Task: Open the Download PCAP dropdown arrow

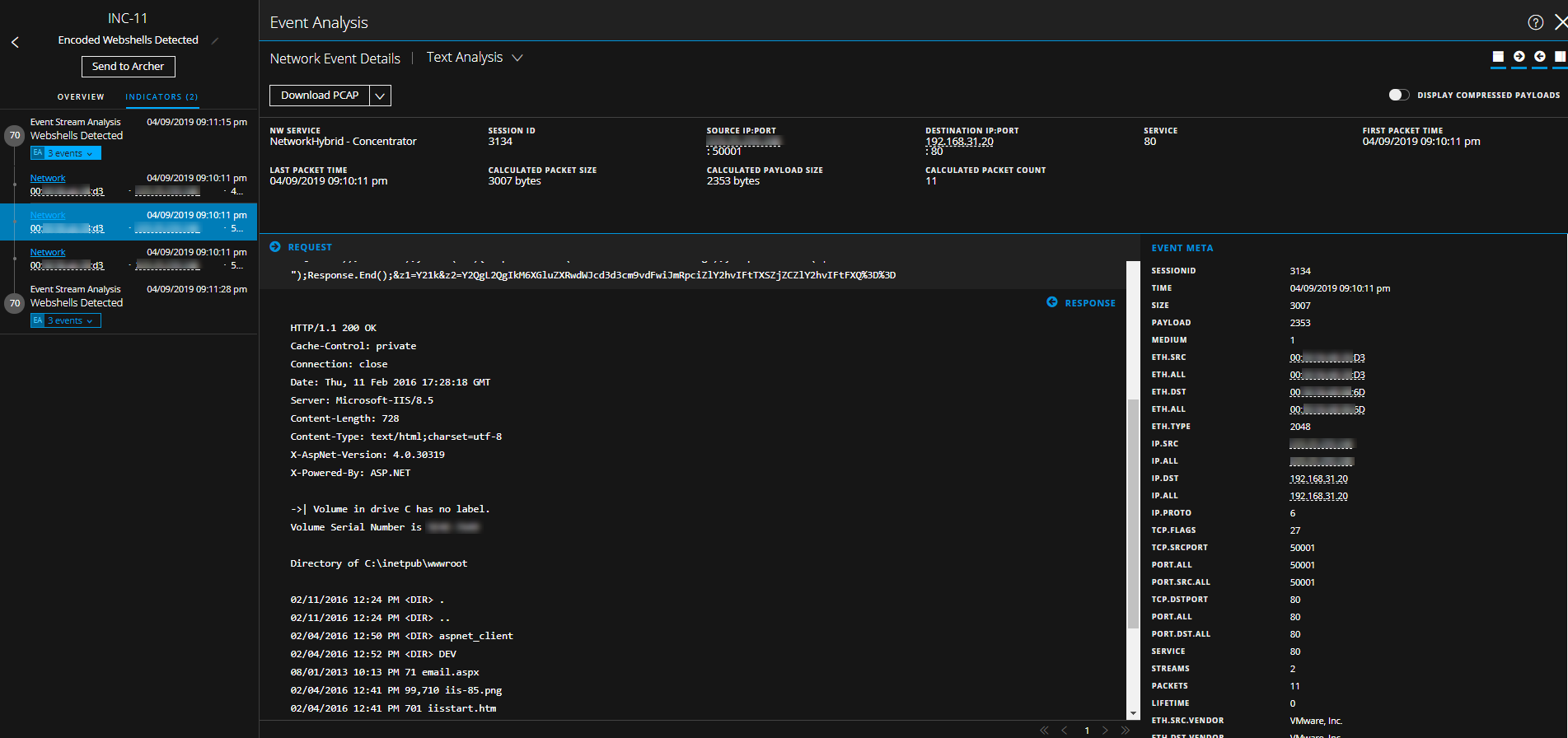Action: coord(380,96)
